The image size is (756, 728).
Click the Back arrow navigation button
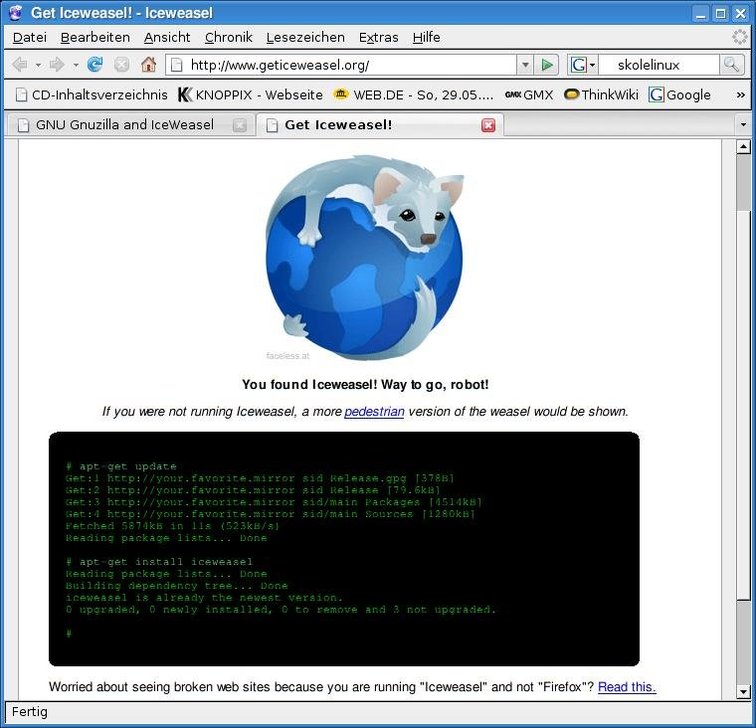[20, 64]
